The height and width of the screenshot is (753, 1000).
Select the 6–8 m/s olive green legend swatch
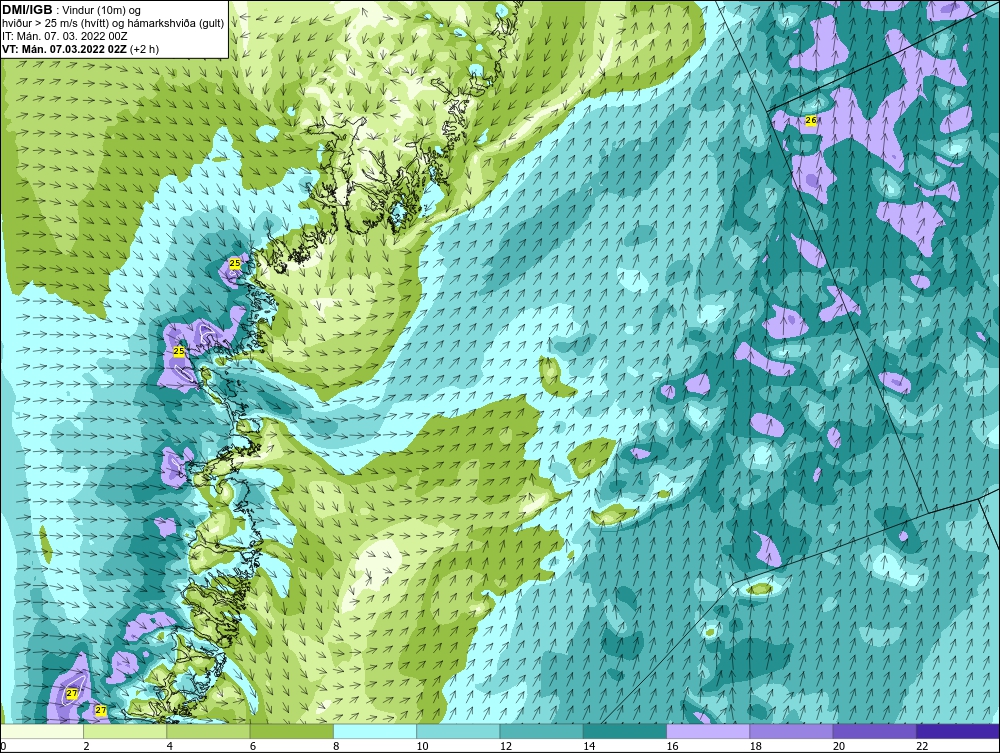(291, 731)
